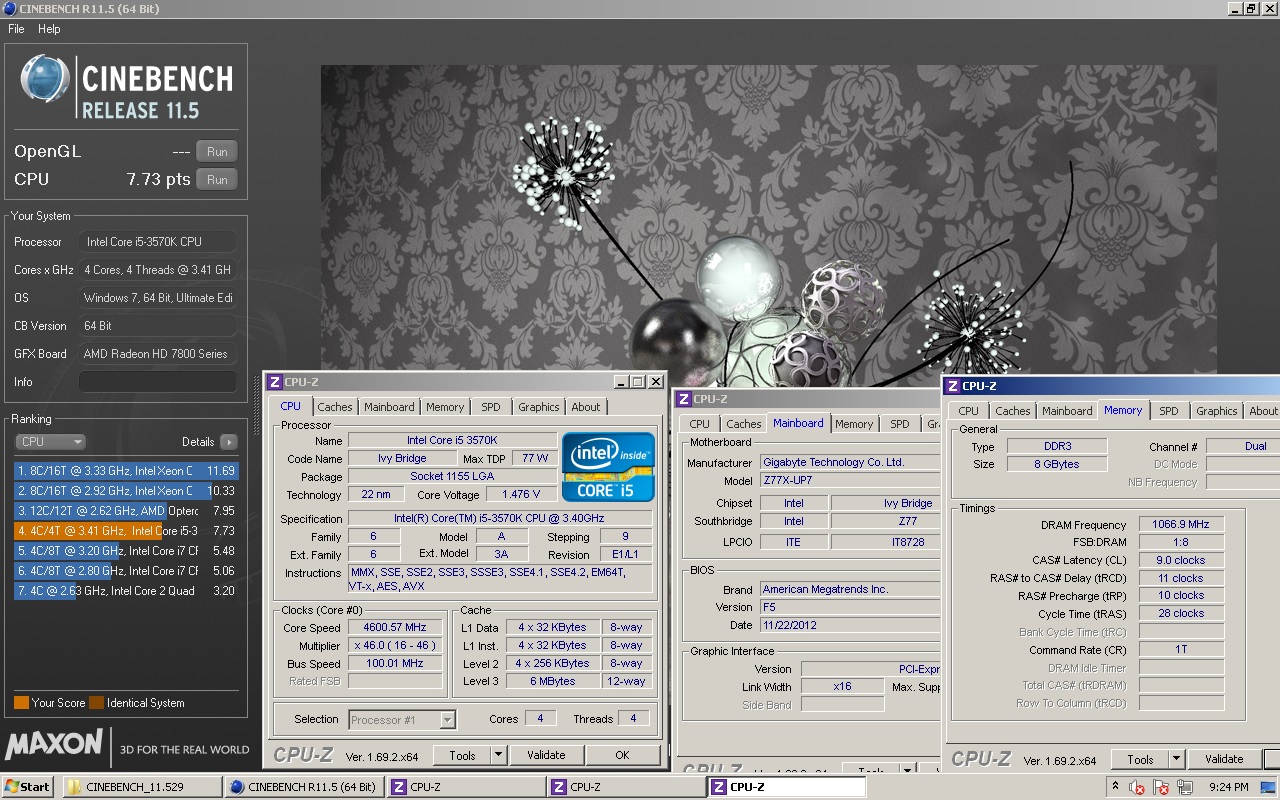The height and width of the screenshot is (800, 1280).
Task: Click OK in the CPU-Z CPU window
Action: [622, 756]
